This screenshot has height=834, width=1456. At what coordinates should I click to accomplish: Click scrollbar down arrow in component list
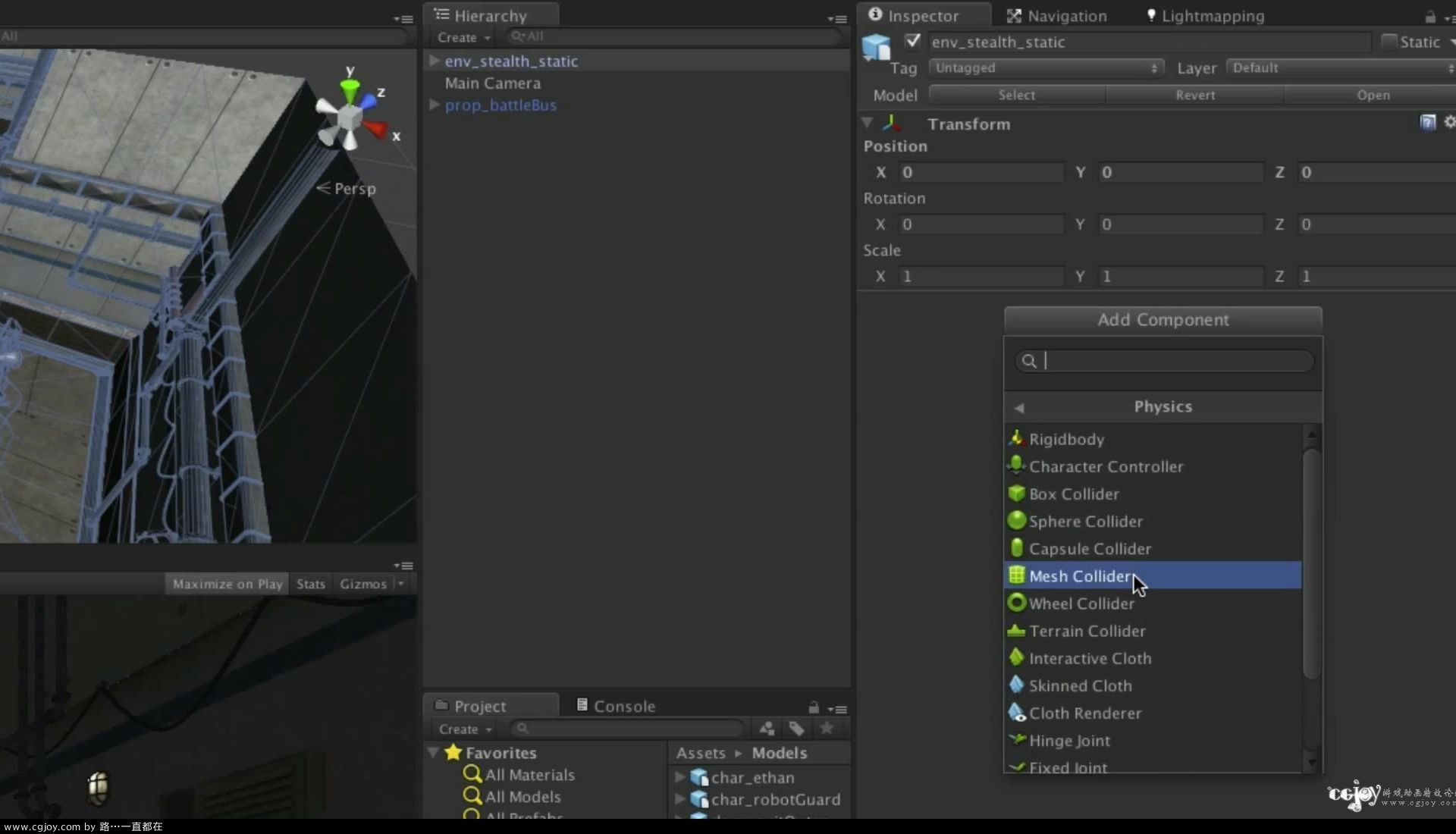1311,761
